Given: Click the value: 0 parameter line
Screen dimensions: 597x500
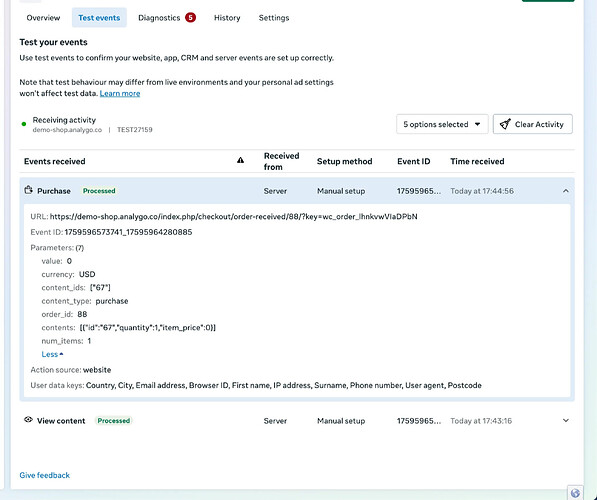Looking at the screenshot, I should click(x=56, y=261).
